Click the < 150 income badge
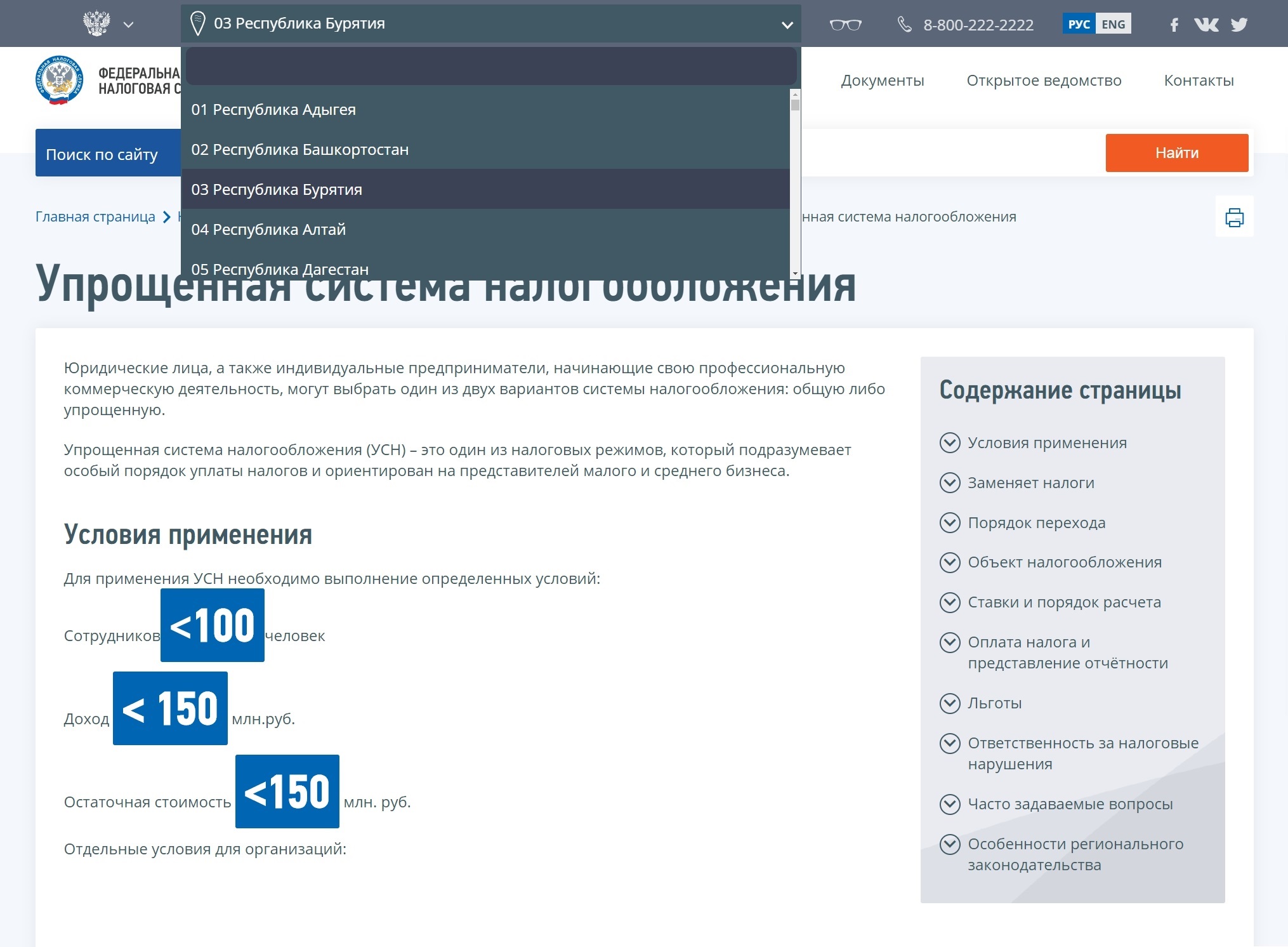The image size is (1288, 947). 170,708
